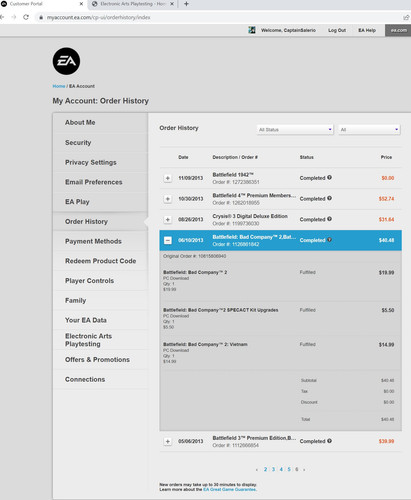Close the Electronic Arts Playtesting tab

coord(172,4)
